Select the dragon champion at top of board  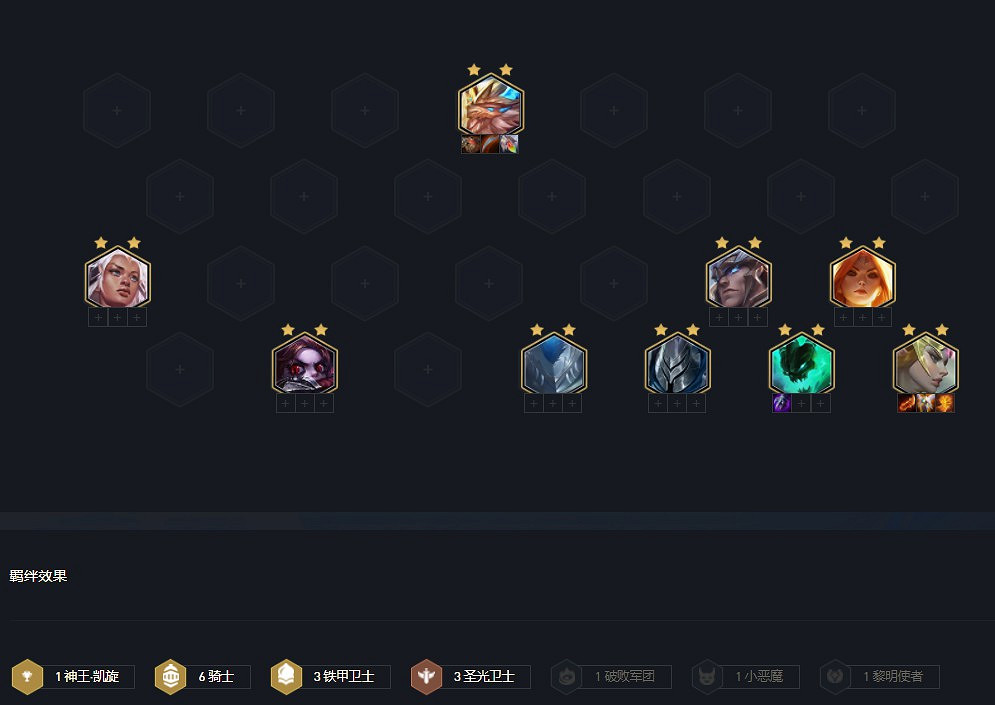[491, 106]
